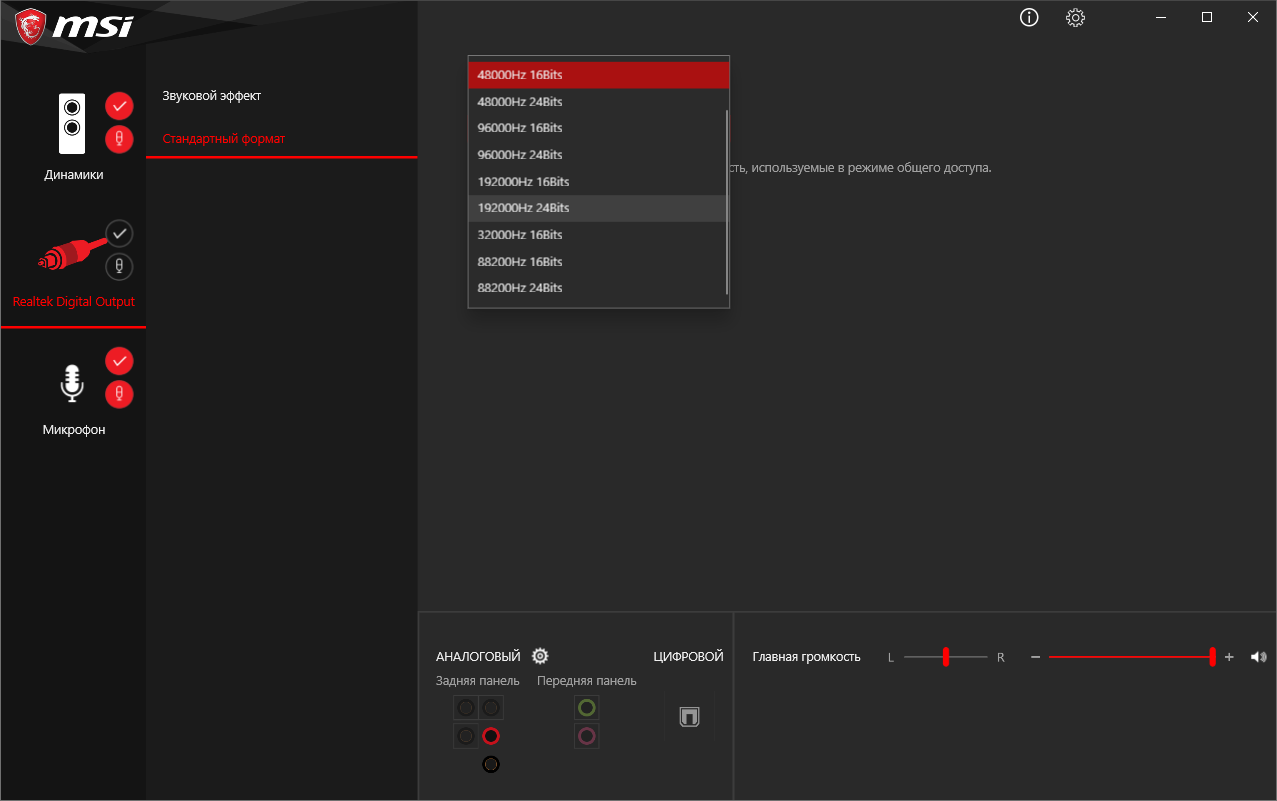The width and height of the screenshot is (1277, 801).
Task: Minimize the MSI audio window
Action: tap(1161, 17)
